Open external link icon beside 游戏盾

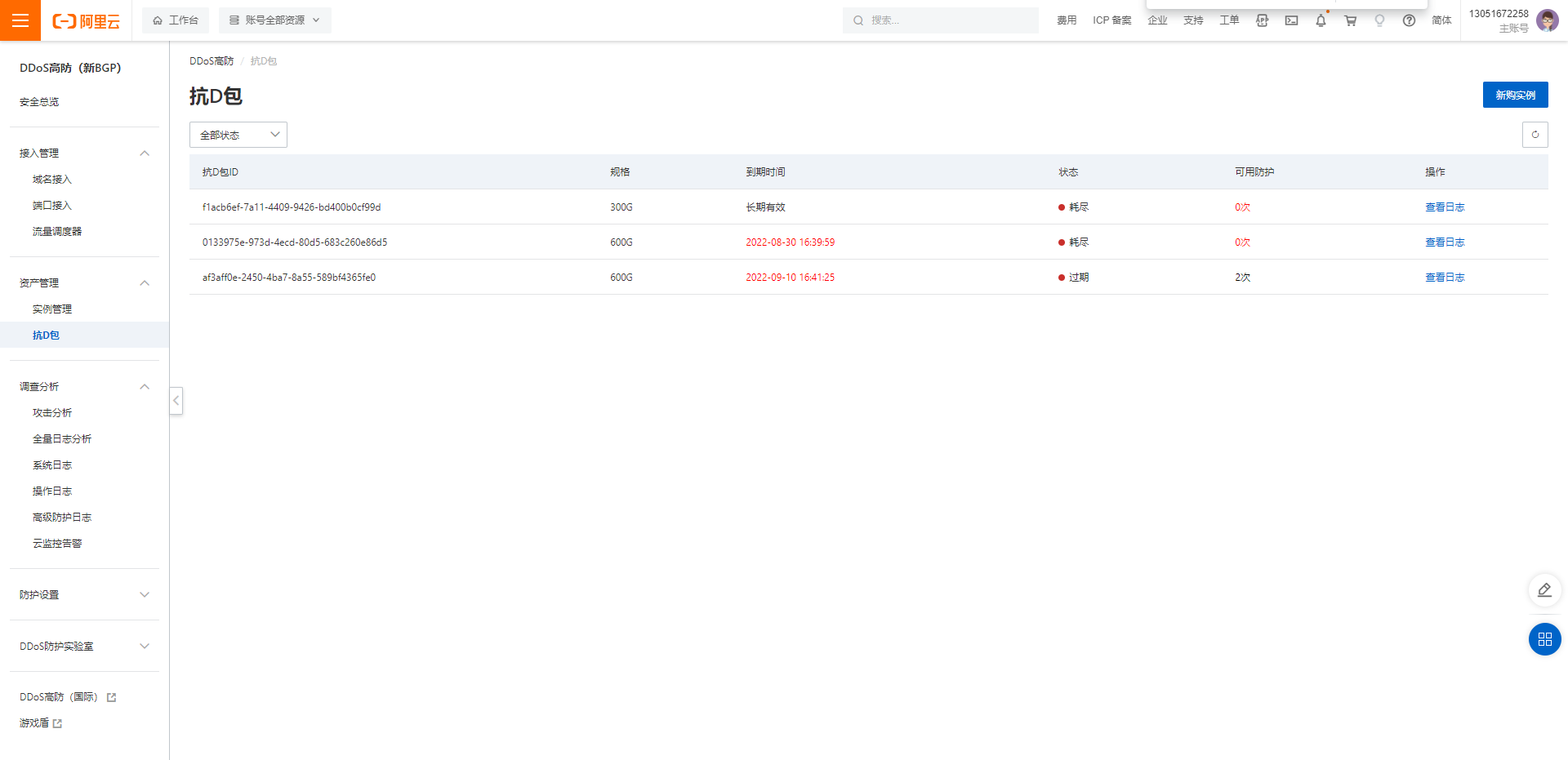tap(57, 723)
